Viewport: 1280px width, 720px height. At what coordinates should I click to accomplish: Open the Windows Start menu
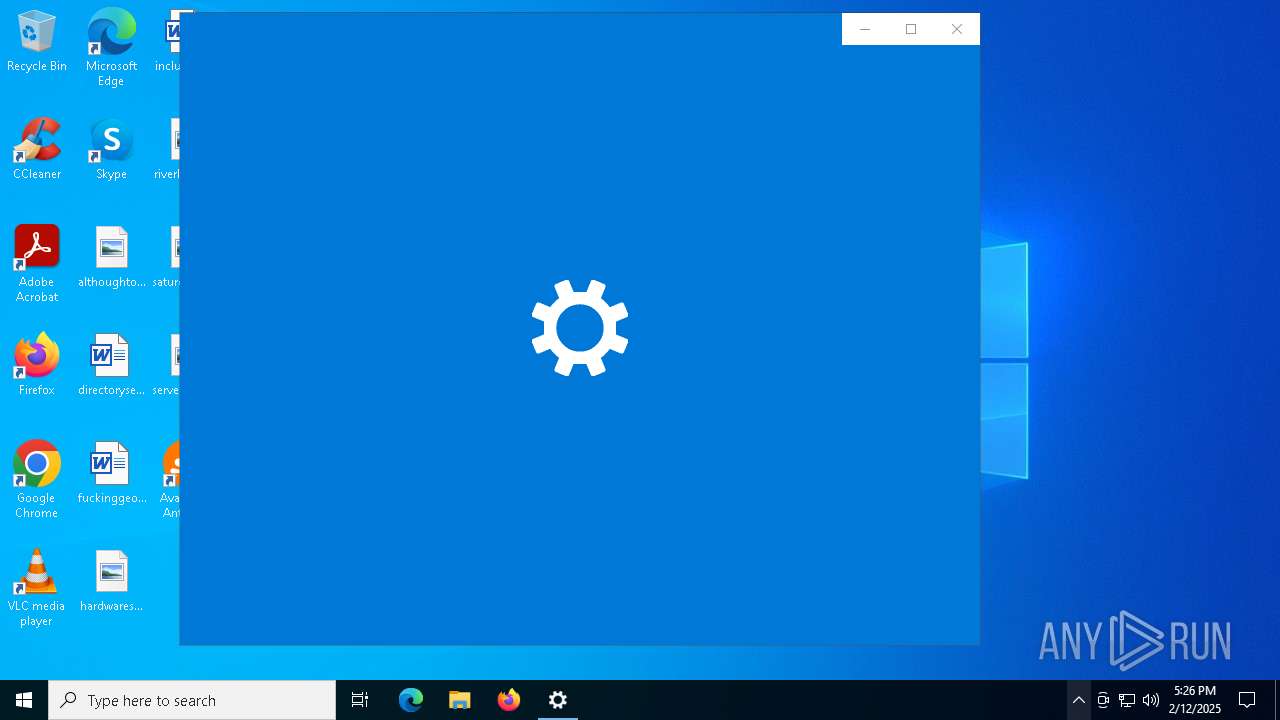coord(24,700)
